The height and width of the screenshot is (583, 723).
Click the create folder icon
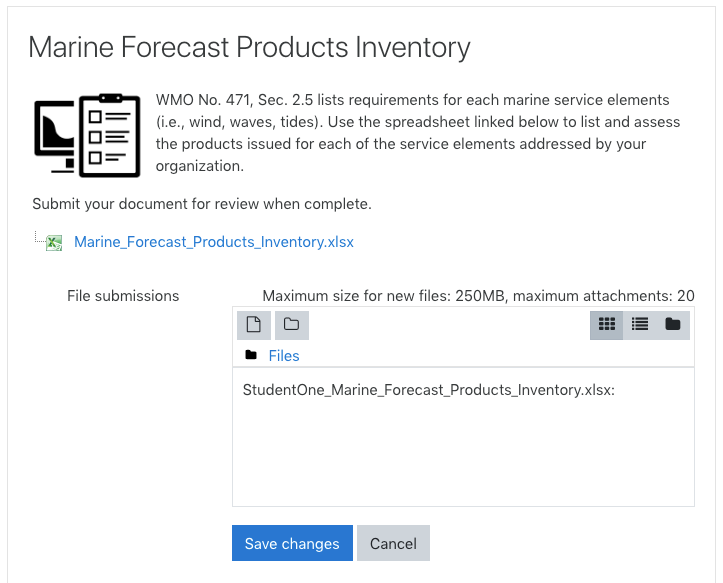coord(291,325)
